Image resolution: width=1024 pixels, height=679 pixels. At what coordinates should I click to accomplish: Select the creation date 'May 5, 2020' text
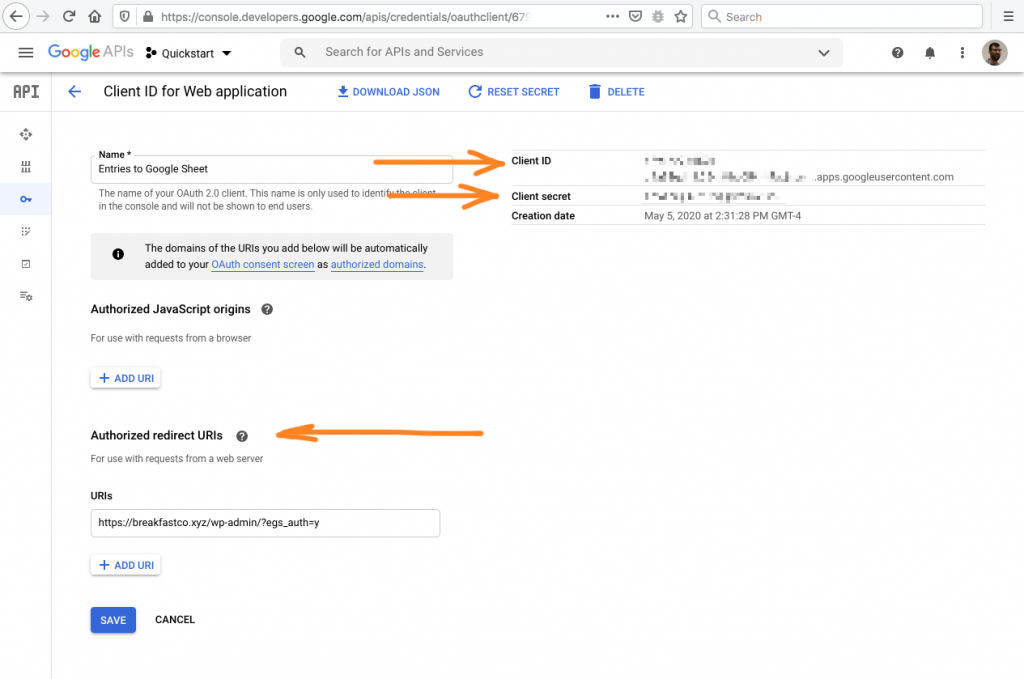pos(722,216)
